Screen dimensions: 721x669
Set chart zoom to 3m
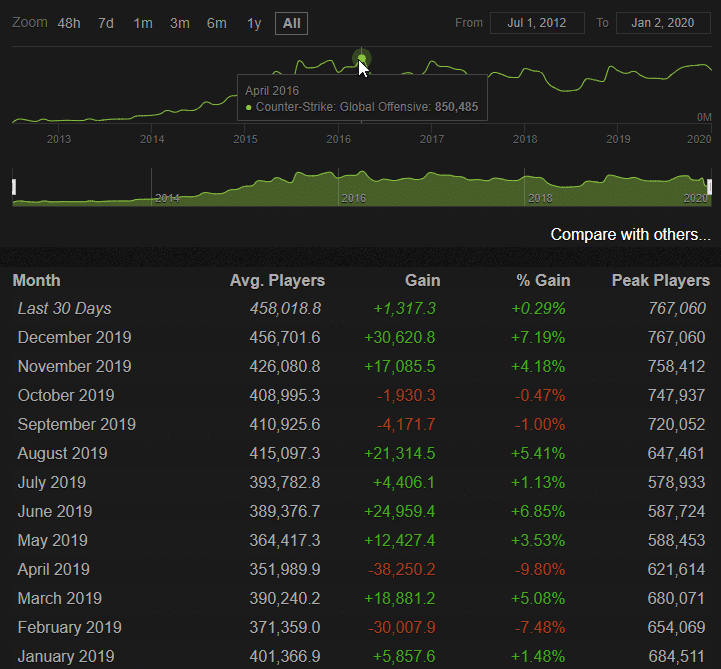point(180,23)
